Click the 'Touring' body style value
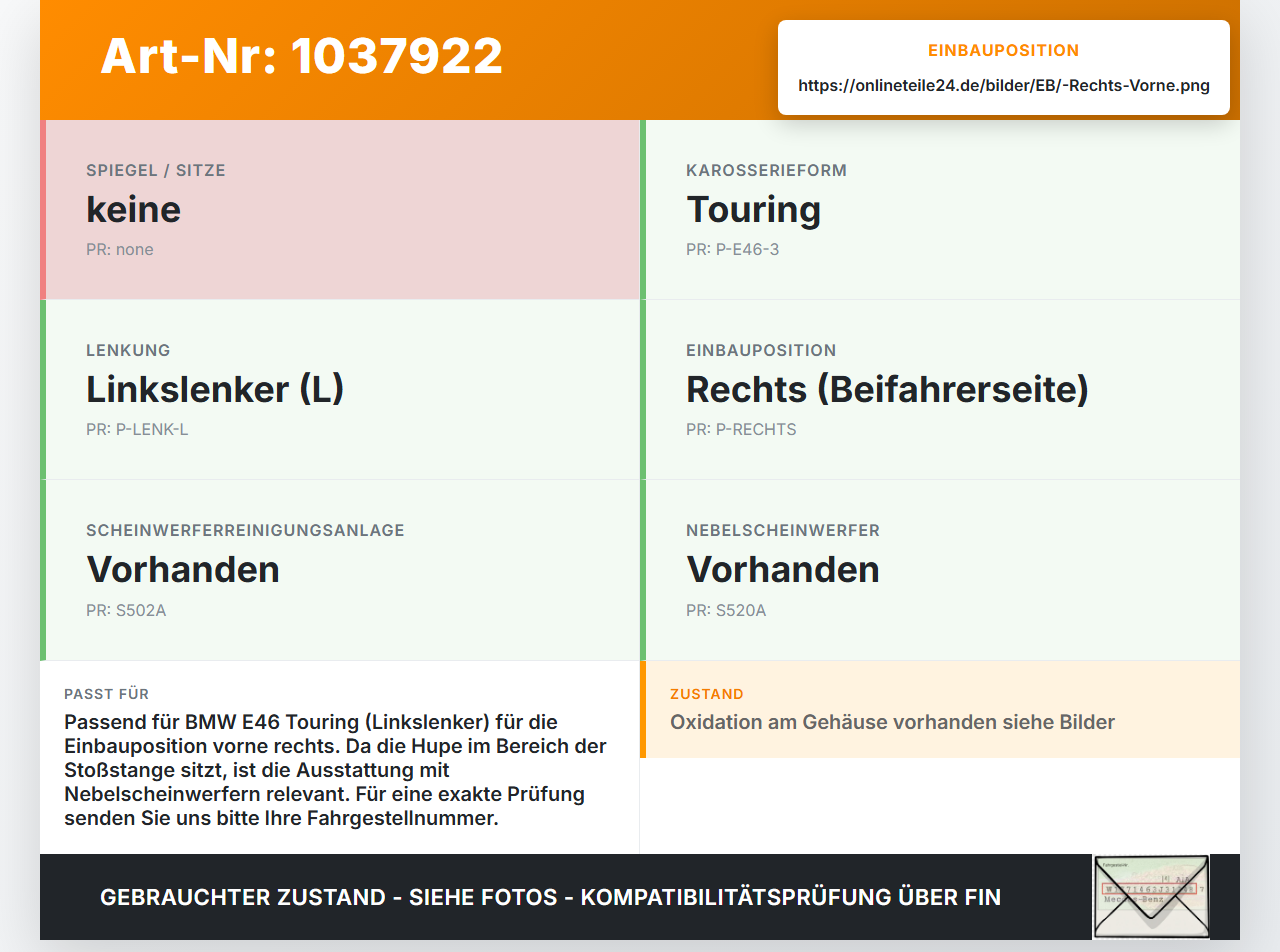 point(753,210)
